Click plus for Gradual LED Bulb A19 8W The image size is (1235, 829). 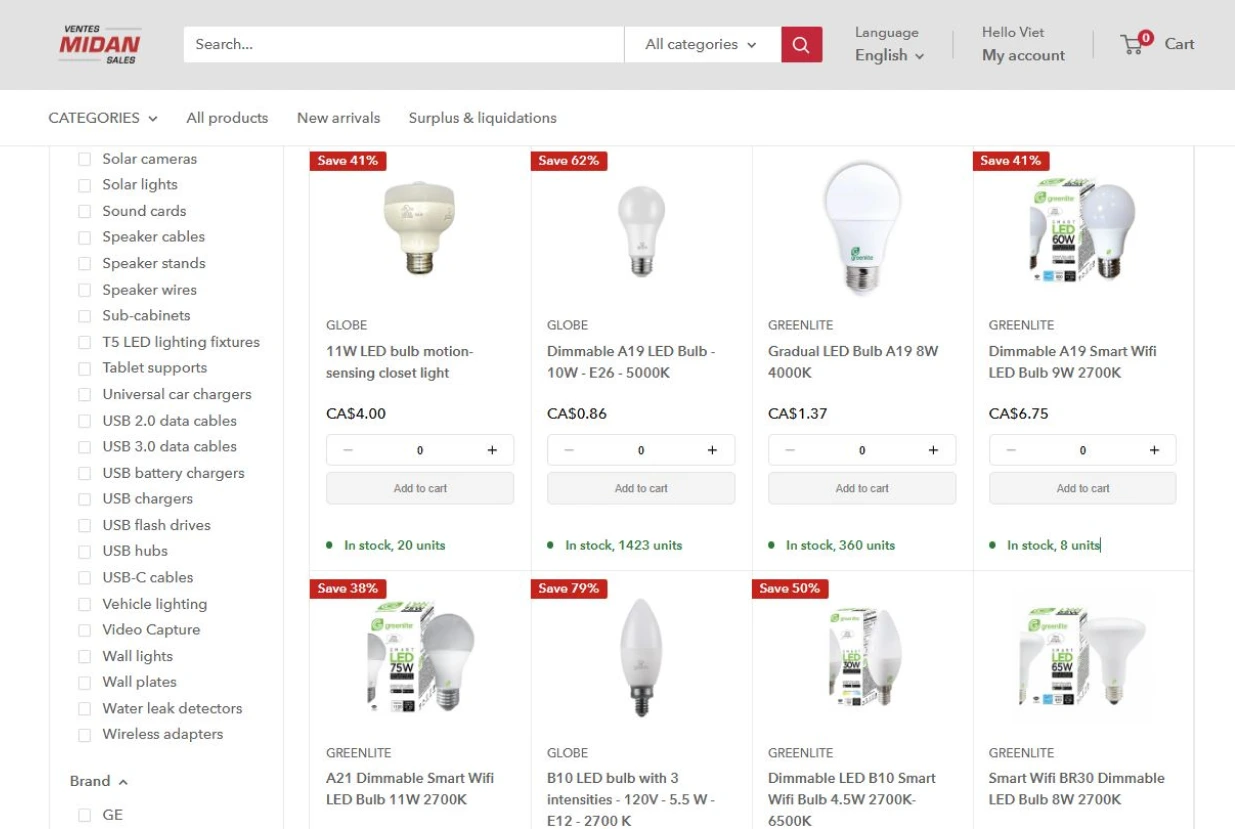click(933, 450)
